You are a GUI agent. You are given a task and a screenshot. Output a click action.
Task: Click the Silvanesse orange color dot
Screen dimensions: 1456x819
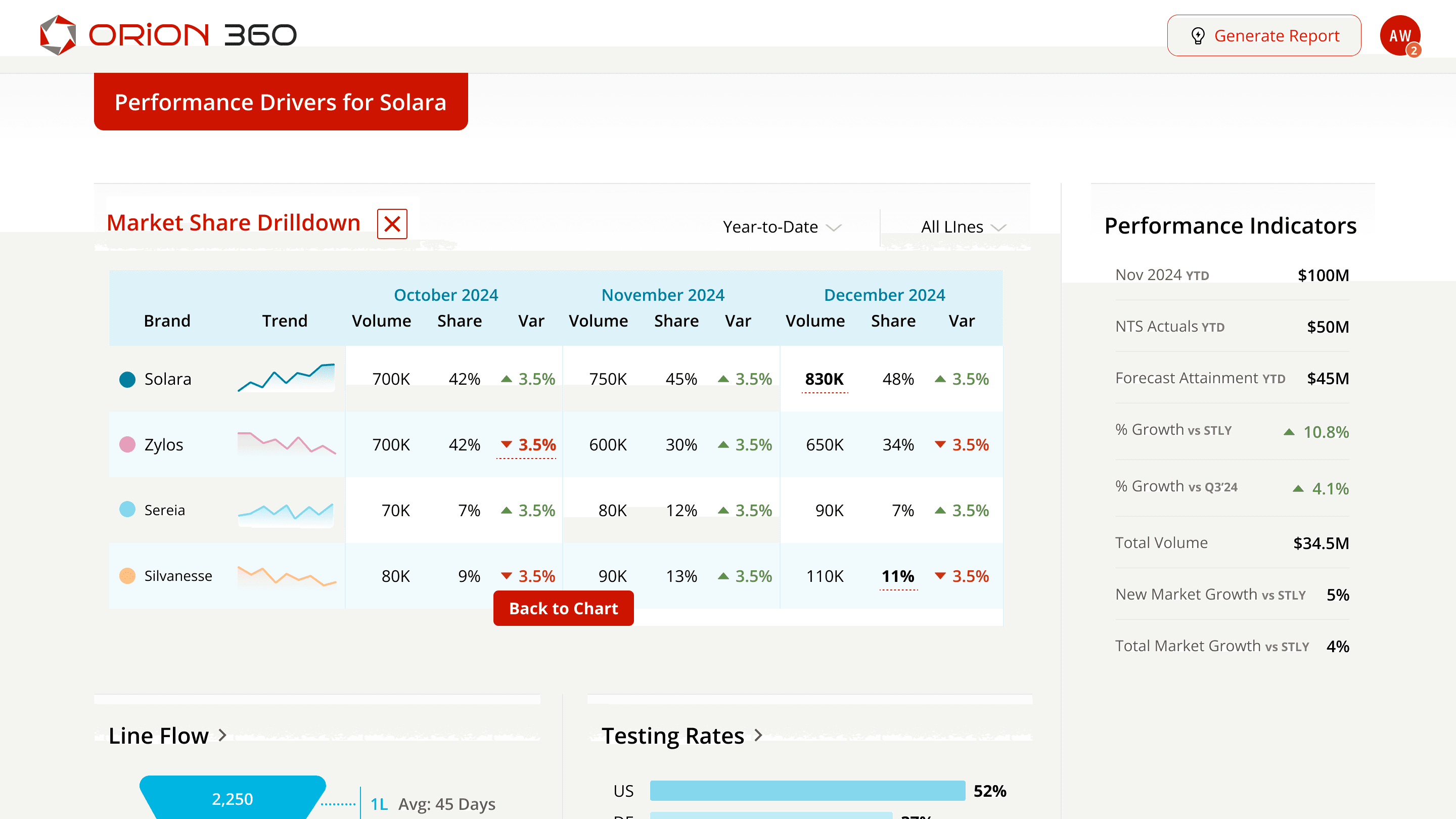127,576
